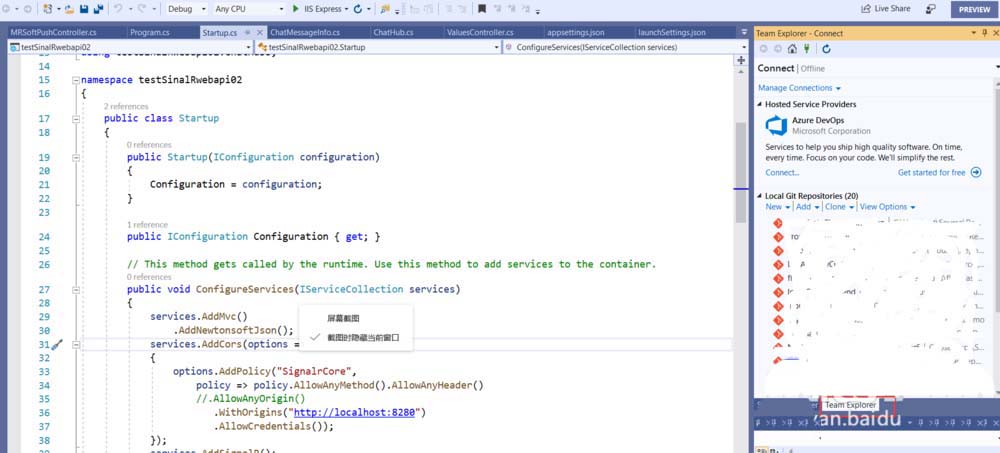Switch to ChatMessageInfo.cs tab

tap(305, 33)
